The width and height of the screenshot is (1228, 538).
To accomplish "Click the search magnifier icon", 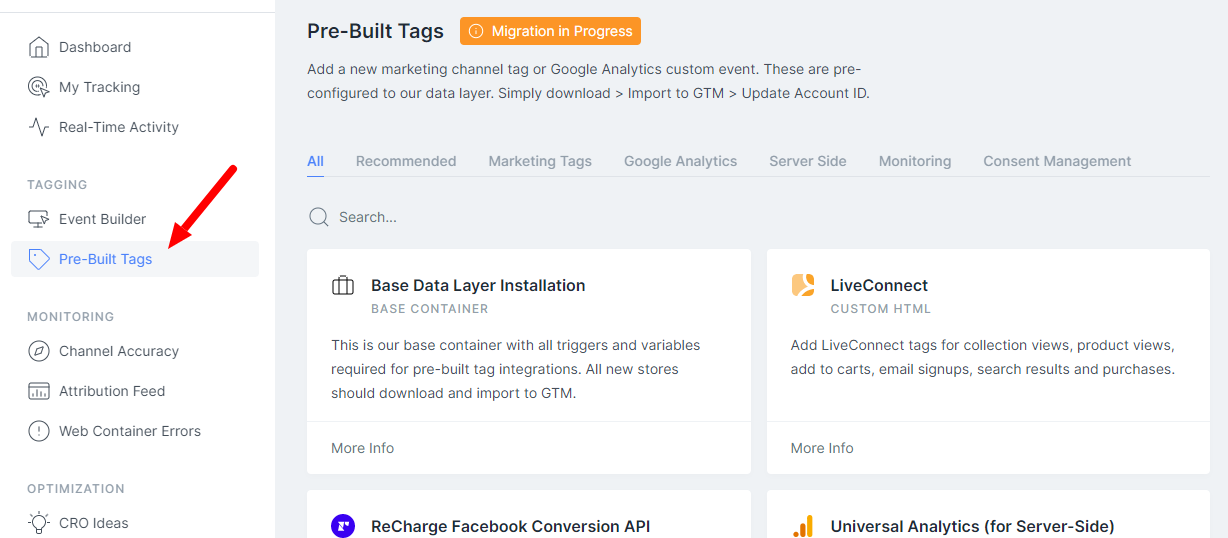I will pyautogui.click(x=319, y=217).
